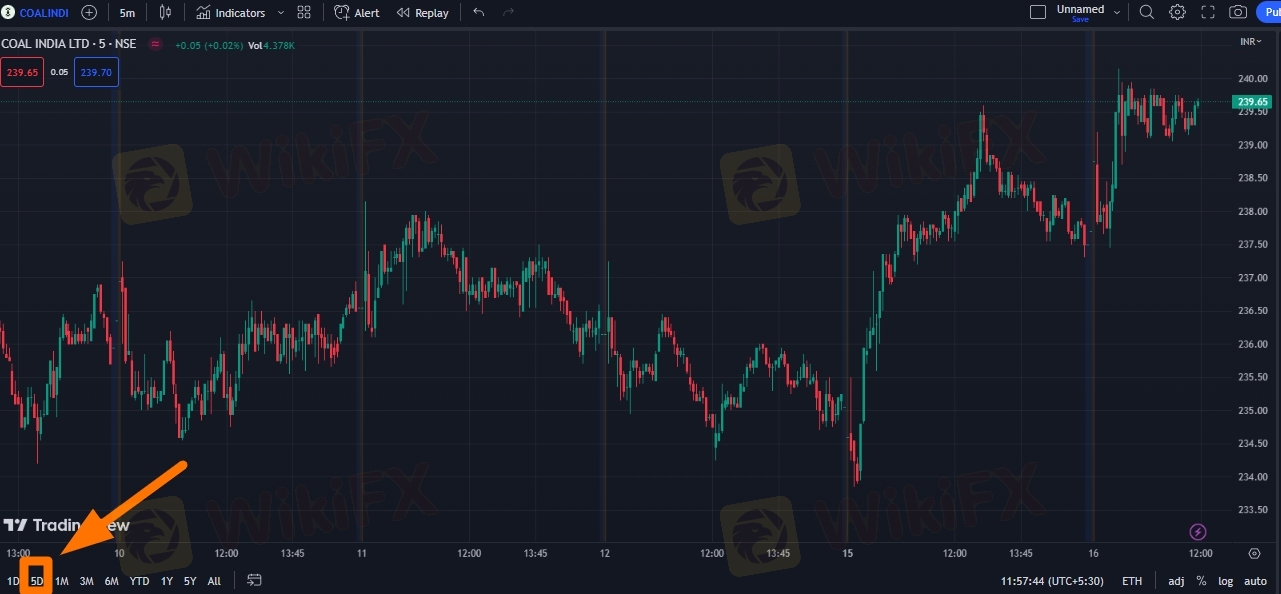
Task: Open chart settings gear
Action: pos(1177,12)
